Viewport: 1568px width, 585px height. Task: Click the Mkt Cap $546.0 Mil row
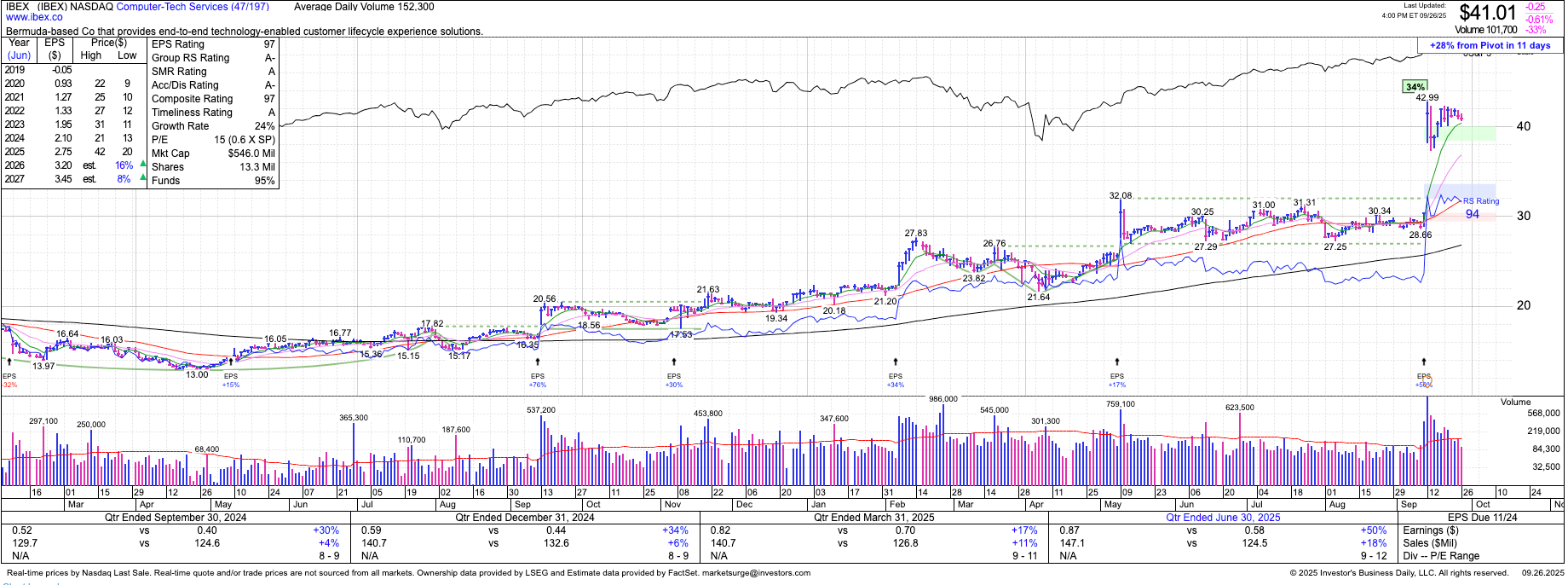pos(213,153)
